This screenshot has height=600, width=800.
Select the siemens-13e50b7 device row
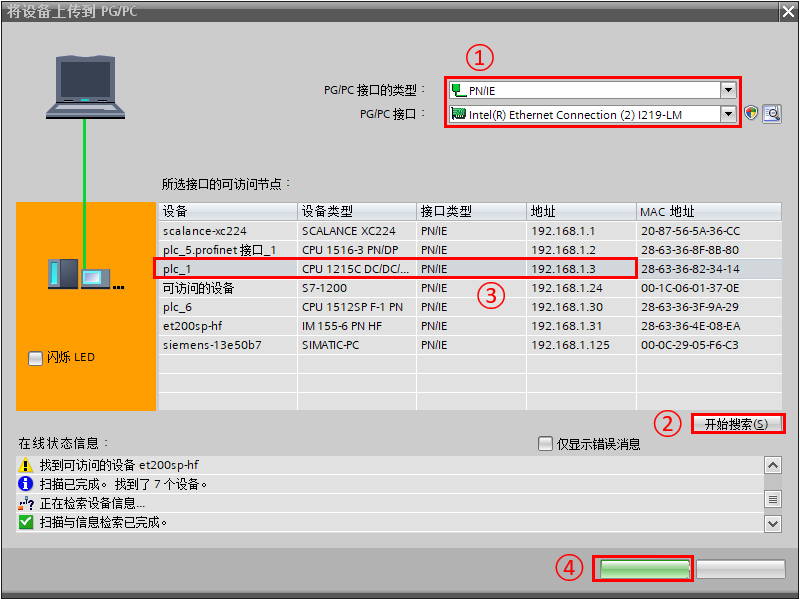pyautogui.click(x=470, y=345)
